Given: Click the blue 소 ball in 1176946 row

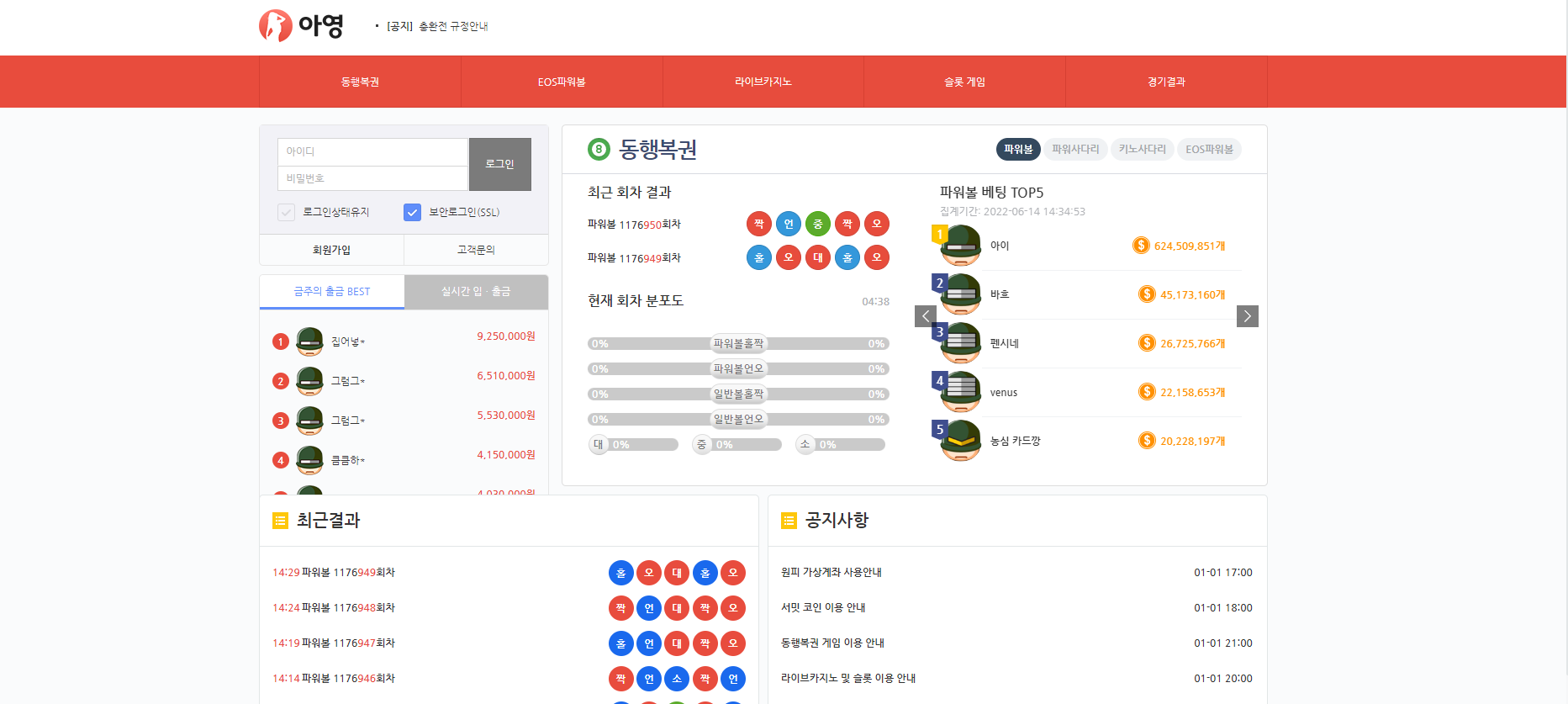Looking at the screenshot, I should [x=677, y=679].
